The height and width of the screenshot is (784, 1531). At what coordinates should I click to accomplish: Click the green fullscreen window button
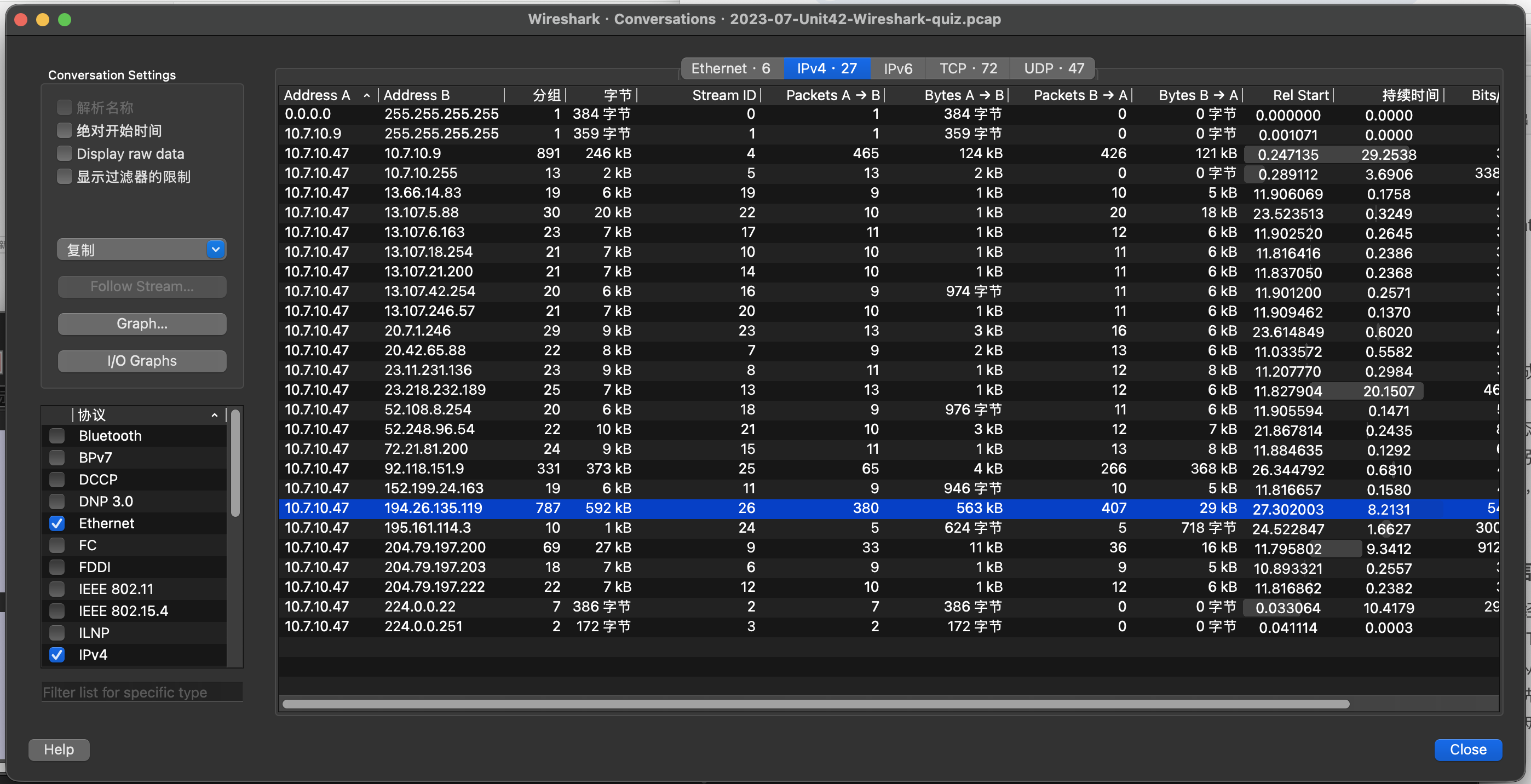65,20
